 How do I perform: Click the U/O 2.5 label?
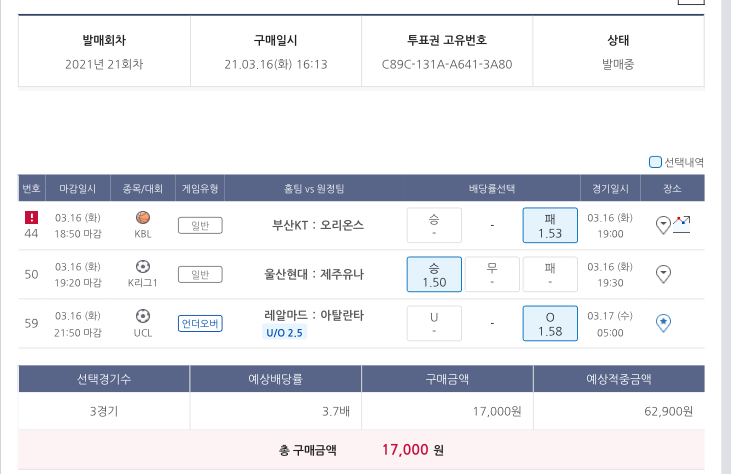pyautogui.click(x=285, y=332)
